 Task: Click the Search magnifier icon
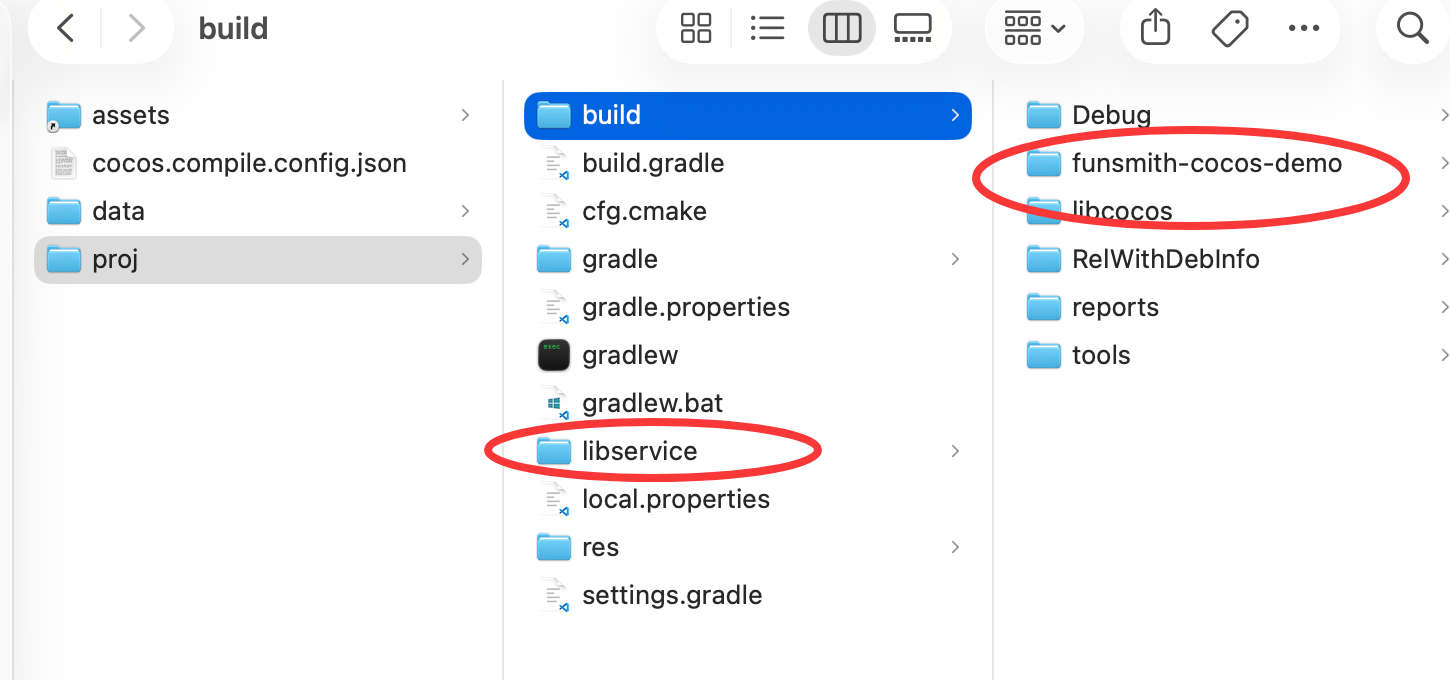tap(1412, 28)
